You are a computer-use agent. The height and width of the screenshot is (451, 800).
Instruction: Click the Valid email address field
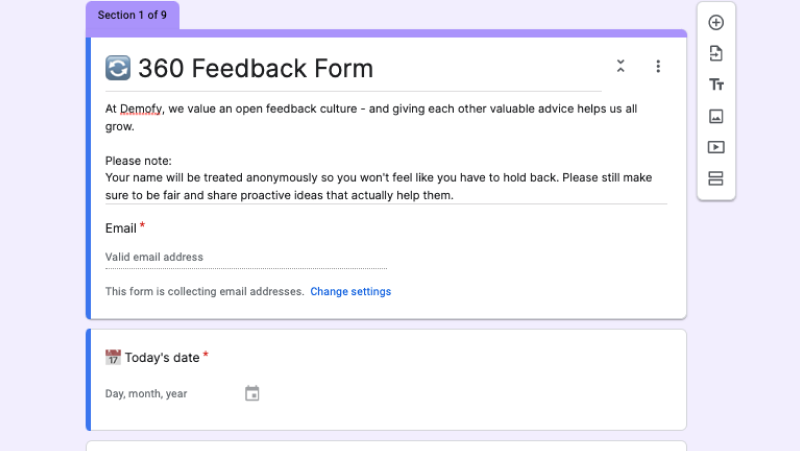coord(245,257)
